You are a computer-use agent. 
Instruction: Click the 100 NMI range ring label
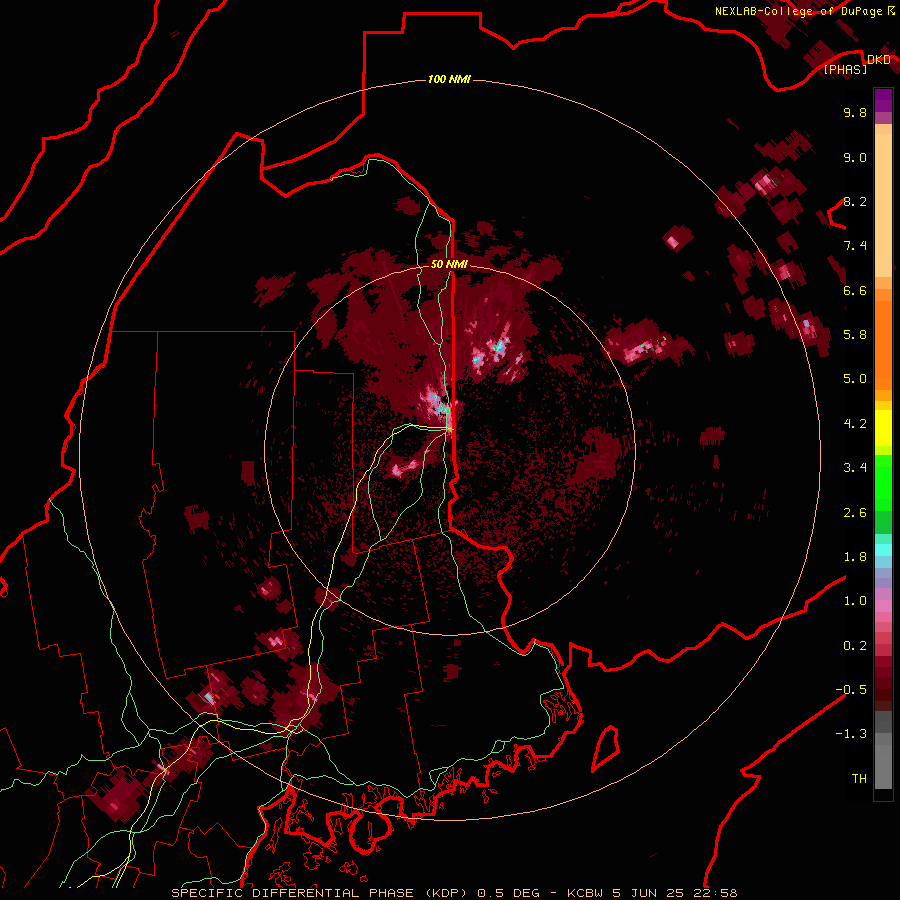coord(449,79)
